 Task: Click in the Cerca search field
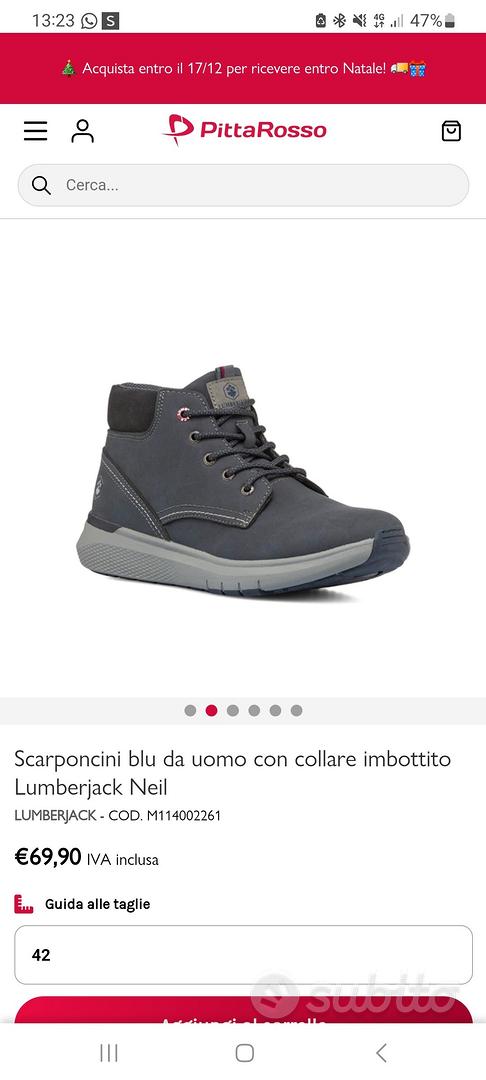coord(243,185)
